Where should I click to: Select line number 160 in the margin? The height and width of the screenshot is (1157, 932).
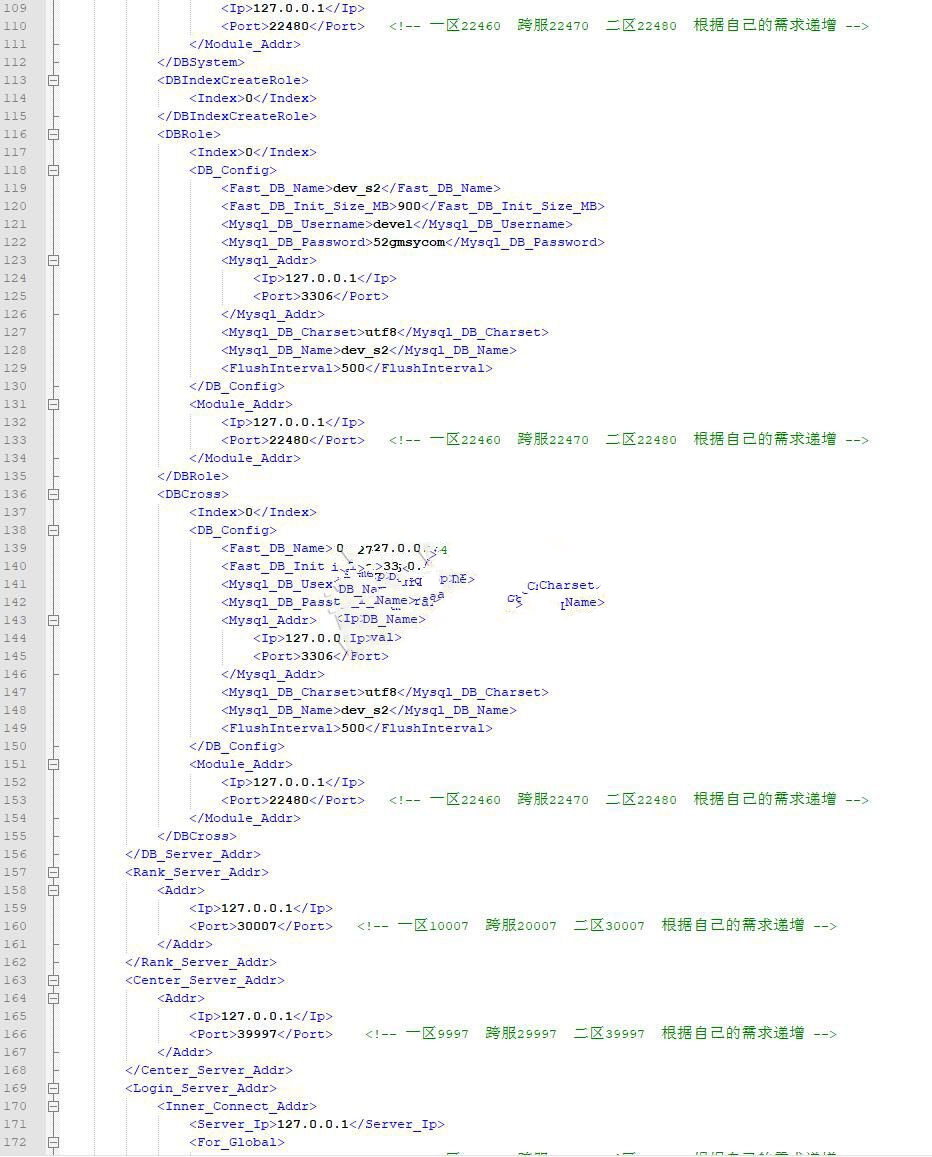point(16,926)
